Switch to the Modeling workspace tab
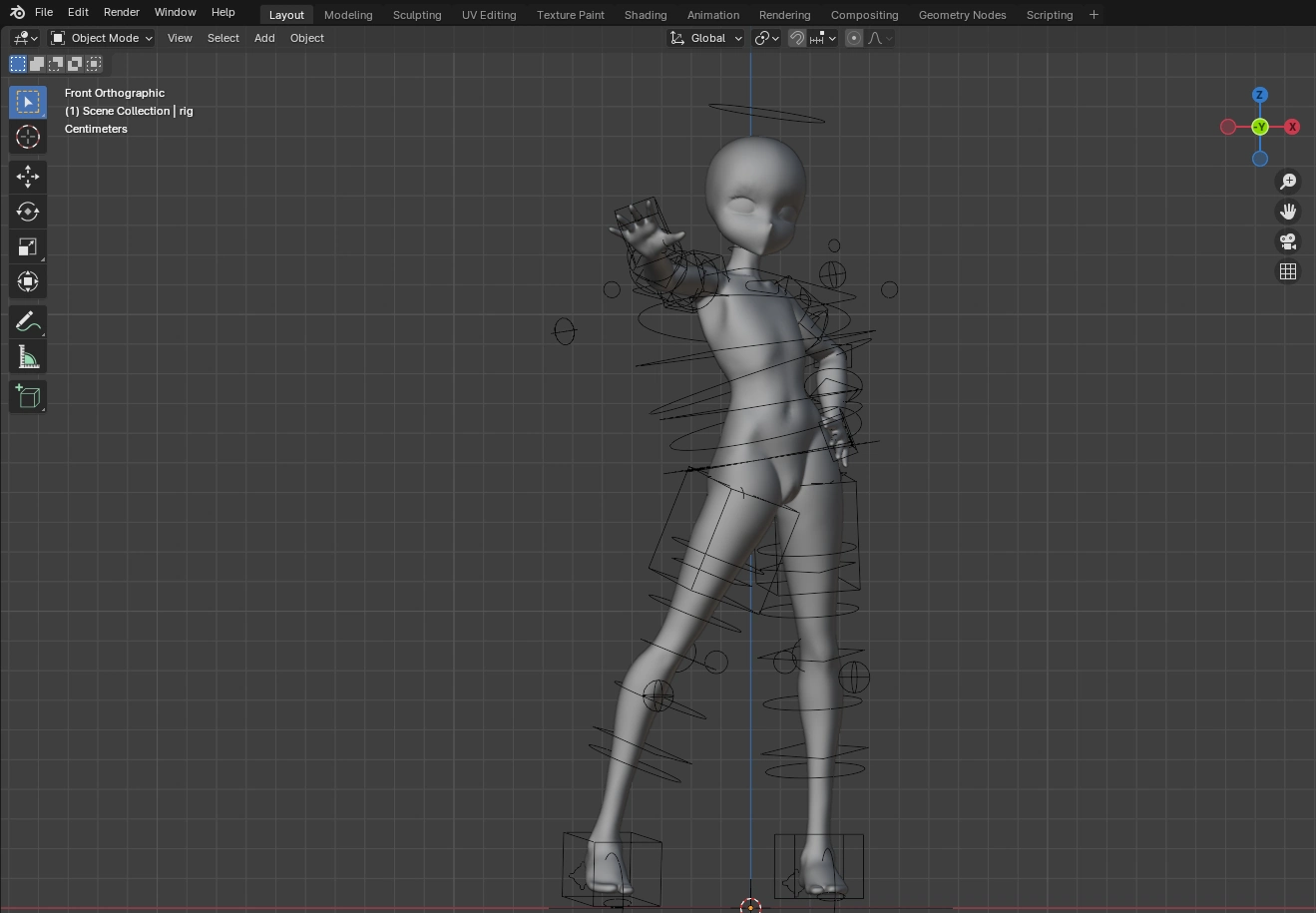Screen dimensions: 1316x913 (x=348, y=15)
